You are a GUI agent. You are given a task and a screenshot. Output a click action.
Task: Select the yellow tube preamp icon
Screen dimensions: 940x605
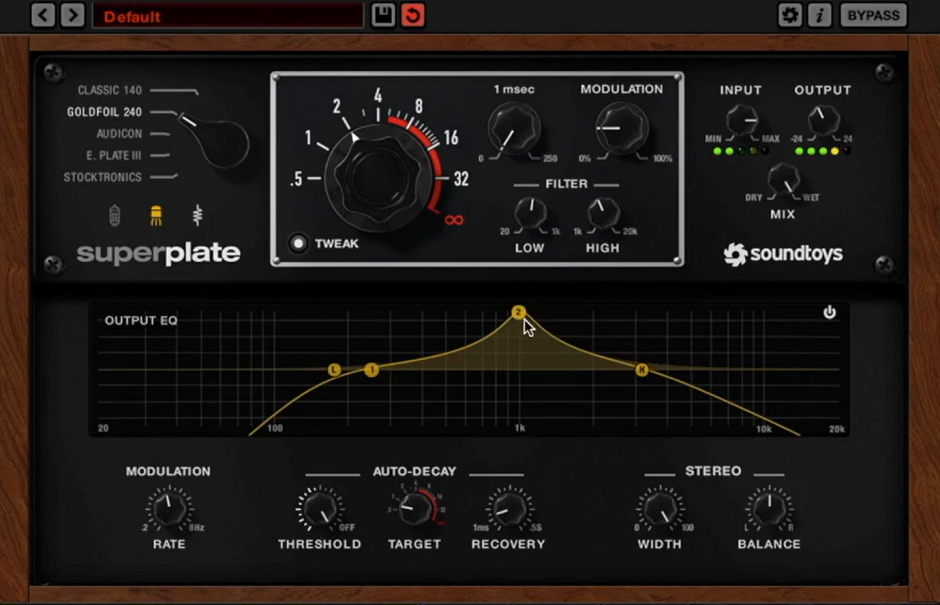(x=156, y=215)
